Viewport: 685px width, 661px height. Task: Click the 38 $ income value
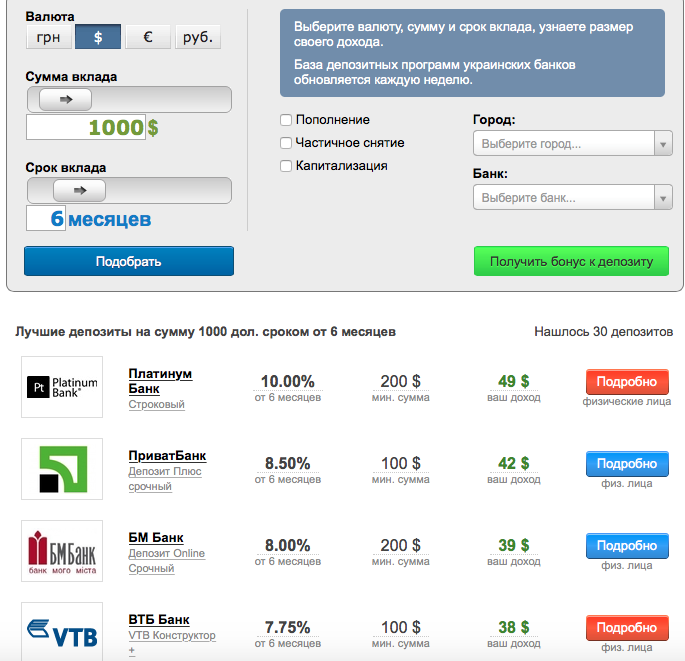[514, 628]
